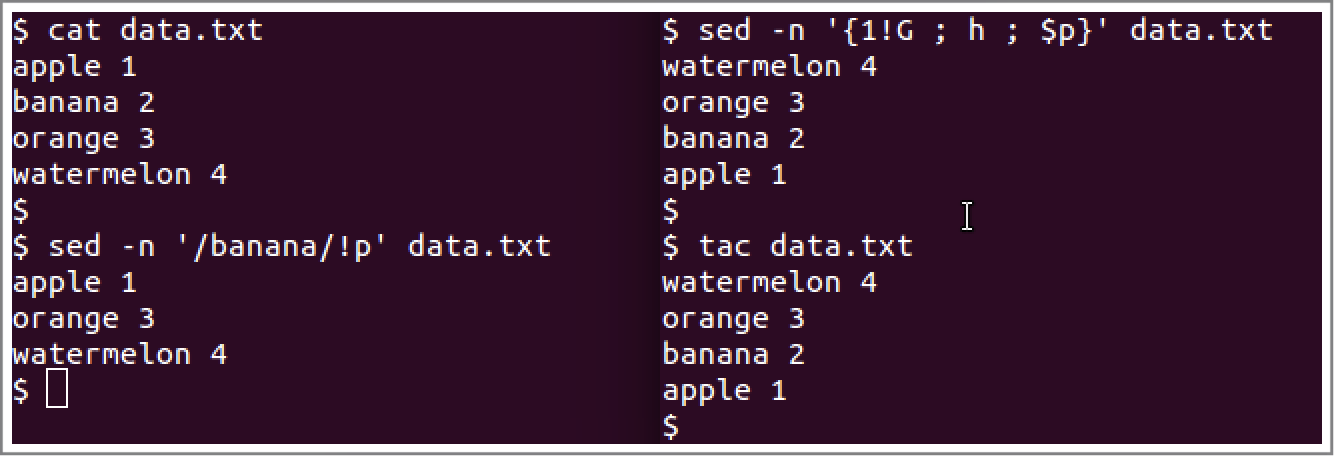Click 'watermelon 4' under the tac command
Screen dimensions: 1334x456
770,282
